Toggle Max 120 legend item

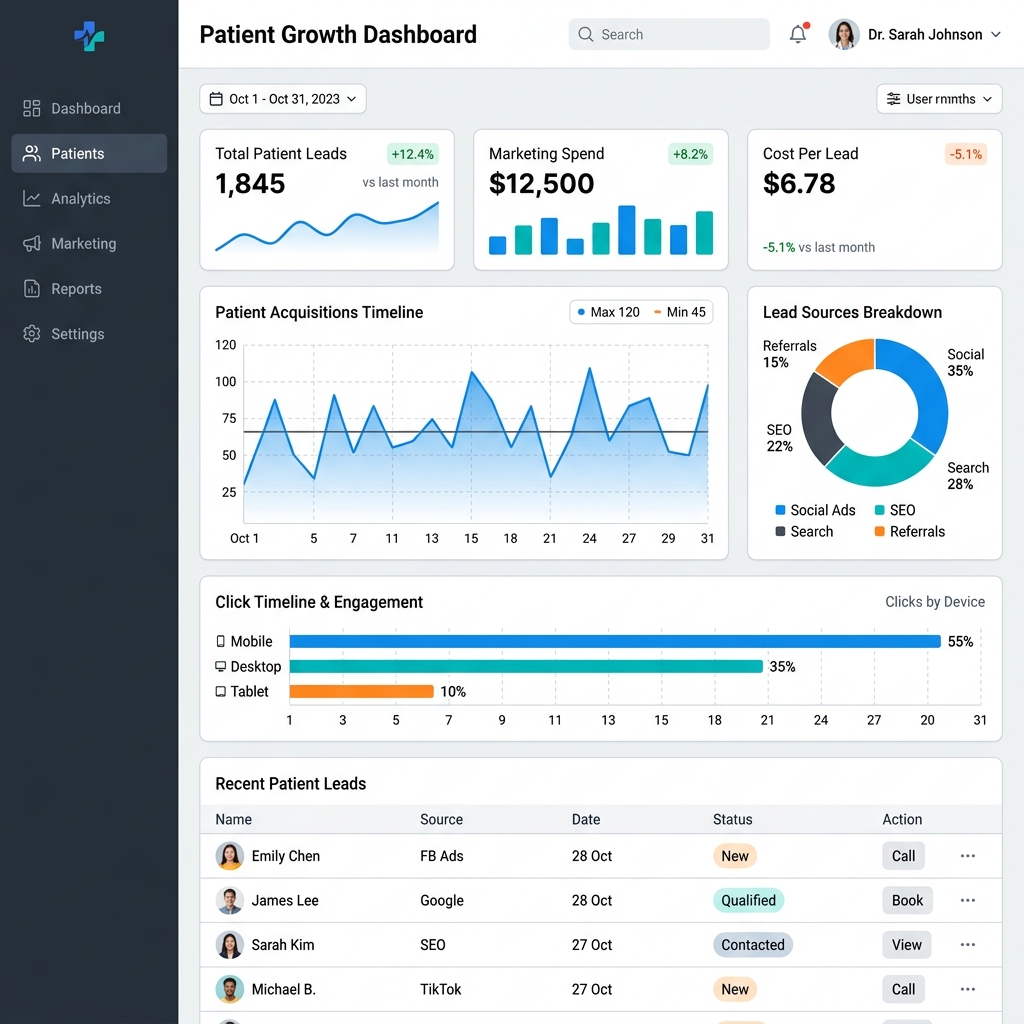[x=609, y=312]
